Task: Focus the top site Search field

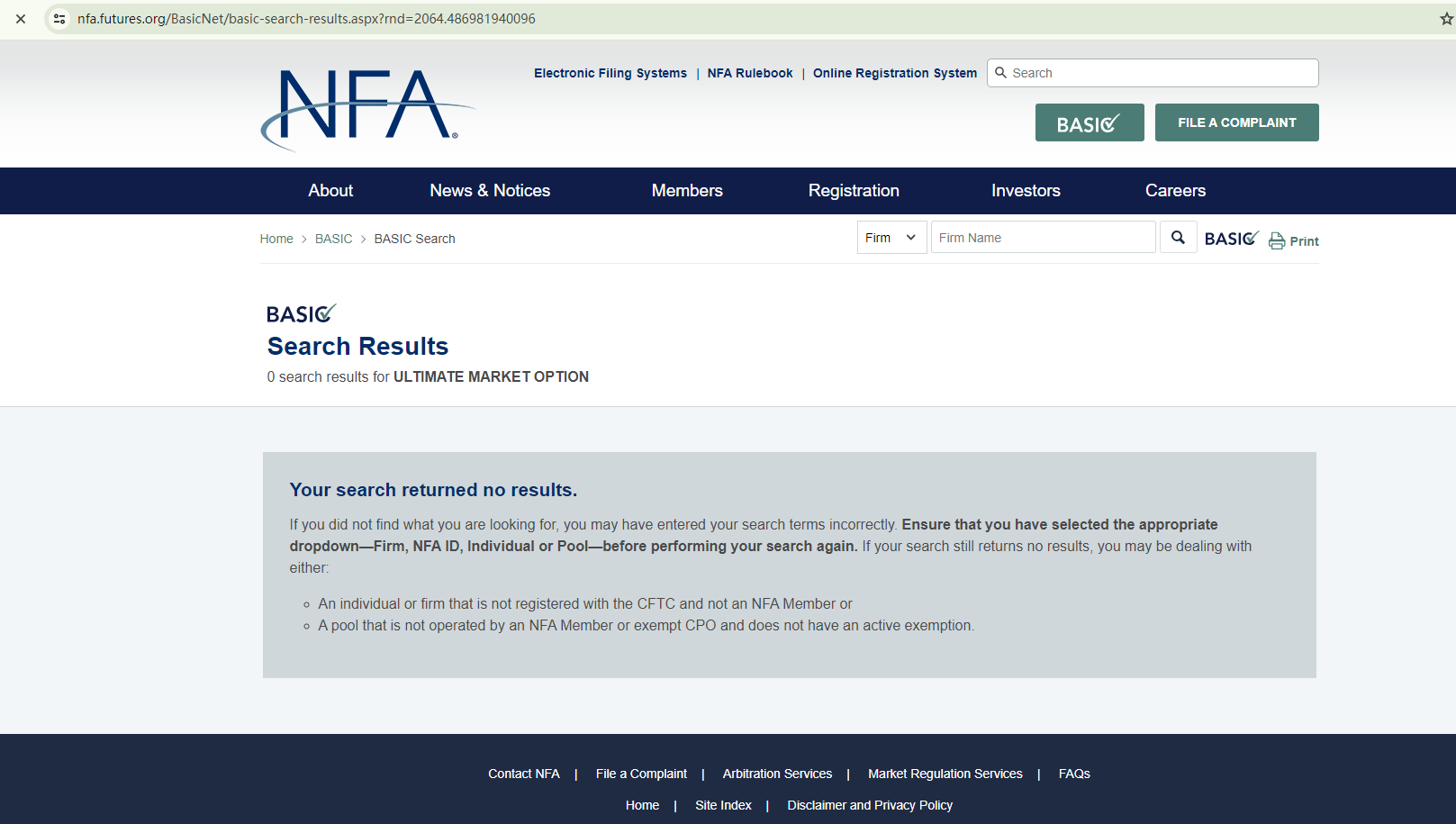Action: (x=1153, y=73)
